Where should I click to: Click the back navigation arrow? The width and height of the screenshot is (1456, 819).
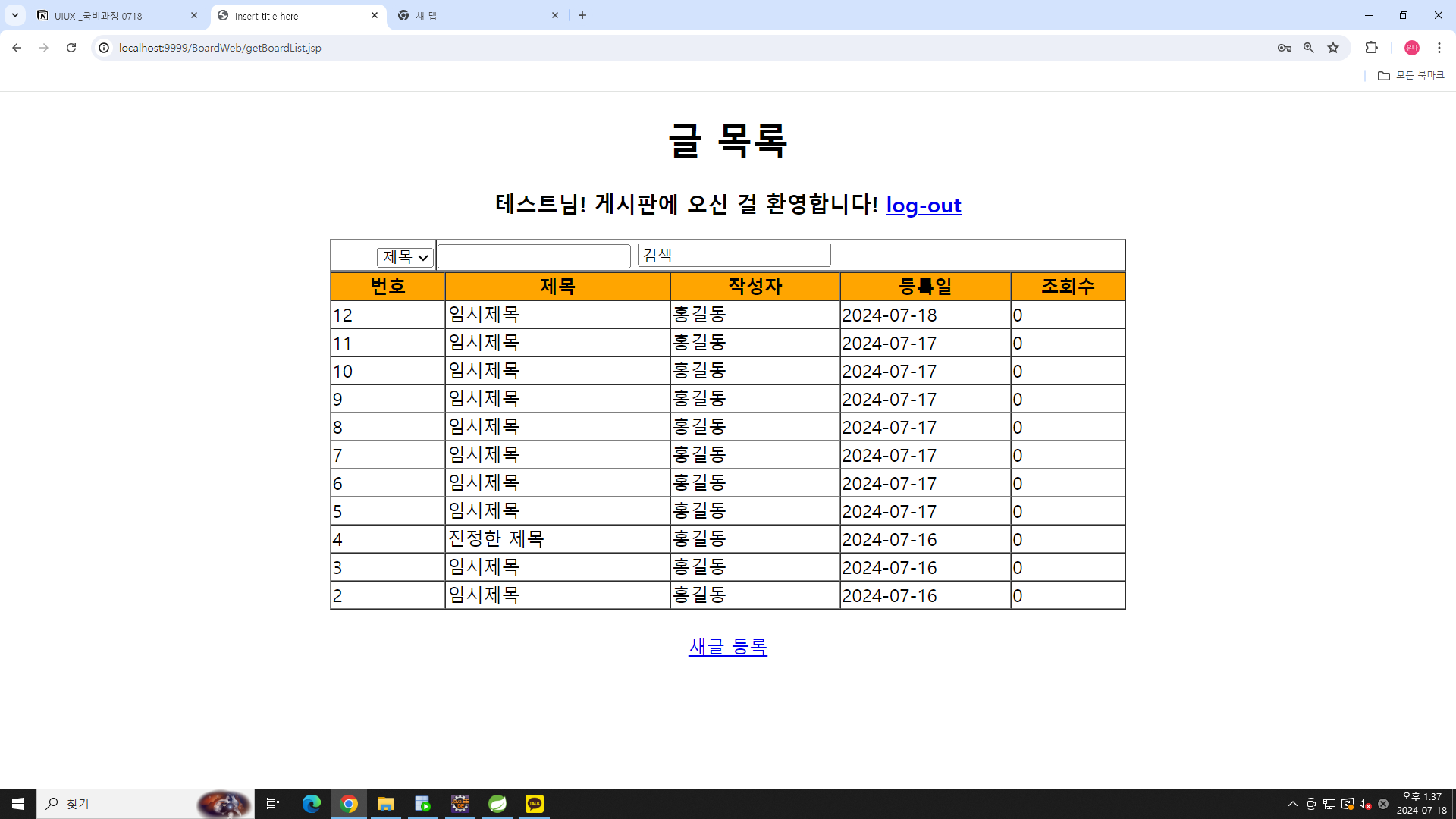tap(17, 48)
